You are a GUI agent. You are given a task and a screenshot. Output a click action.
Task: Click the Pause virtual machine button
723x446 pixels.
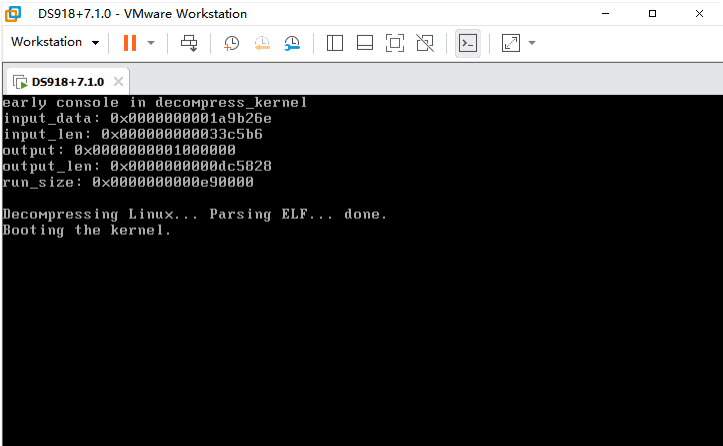(130, 43)
